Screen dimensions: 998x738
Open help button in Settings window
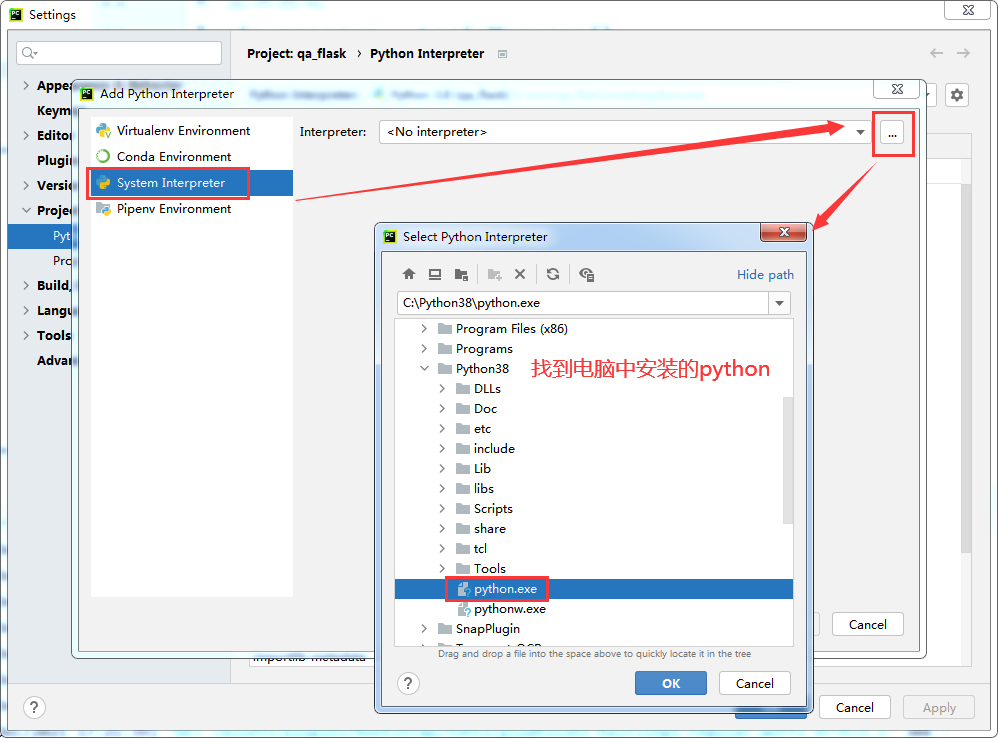[34, 707]
